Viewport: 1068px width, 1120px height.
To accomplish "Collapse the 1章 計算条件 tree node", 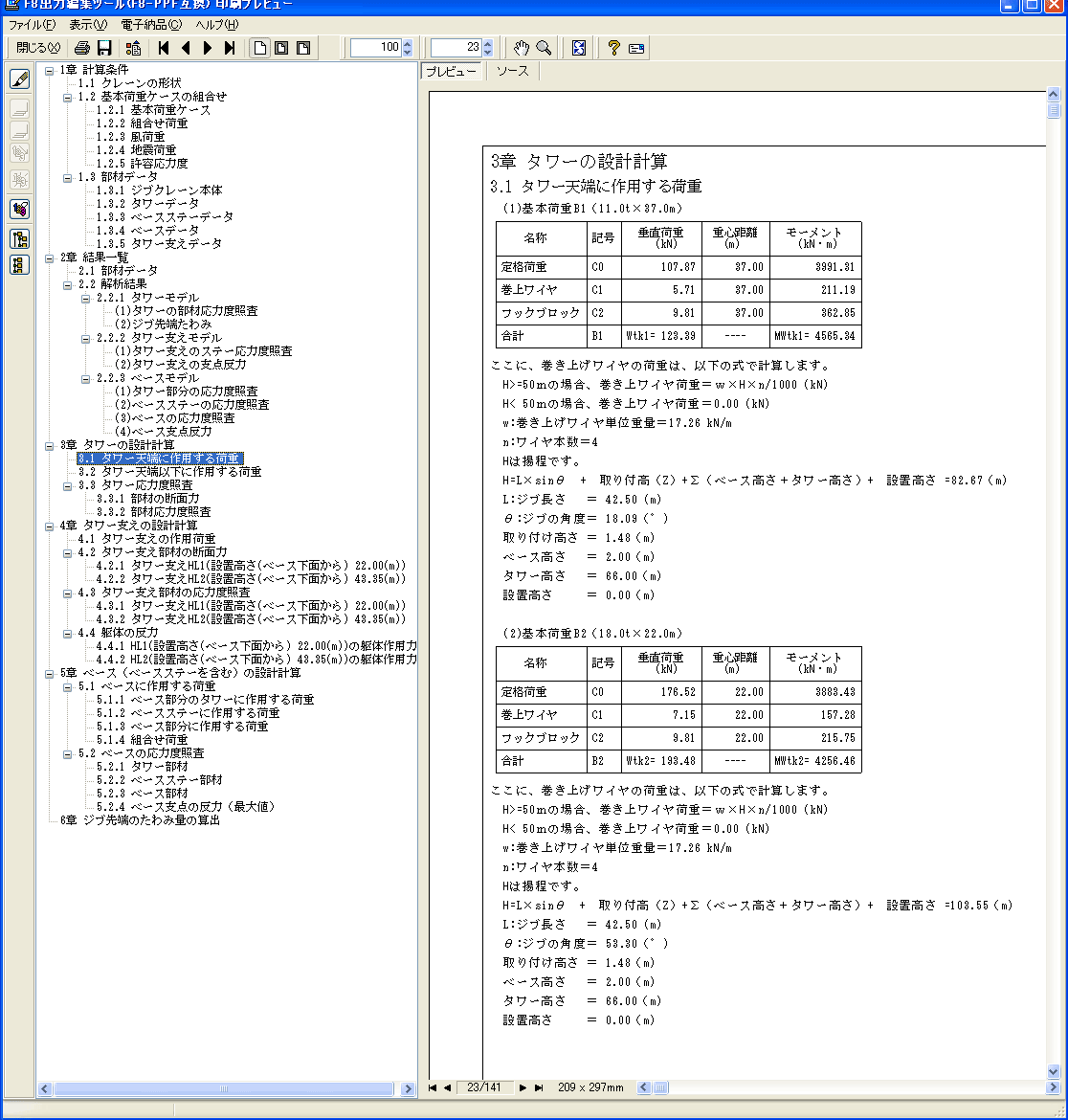I will (x=49, y=70).
